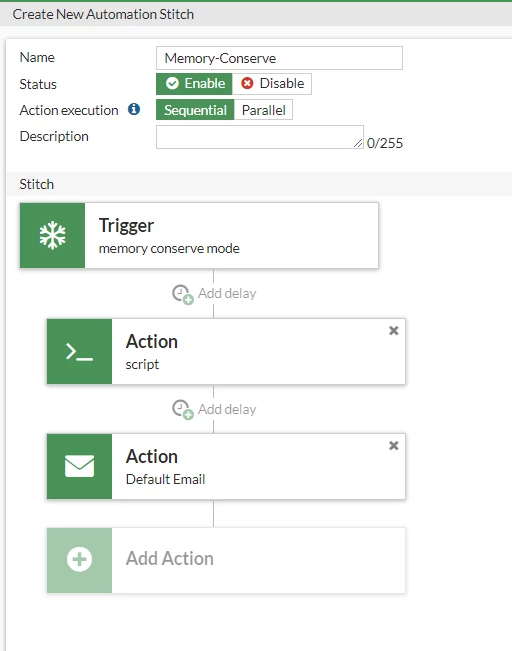Image resolution: width=512 pixels, height=651 pixels.
Task: Open the Action script card
Action: coord(226,351)
